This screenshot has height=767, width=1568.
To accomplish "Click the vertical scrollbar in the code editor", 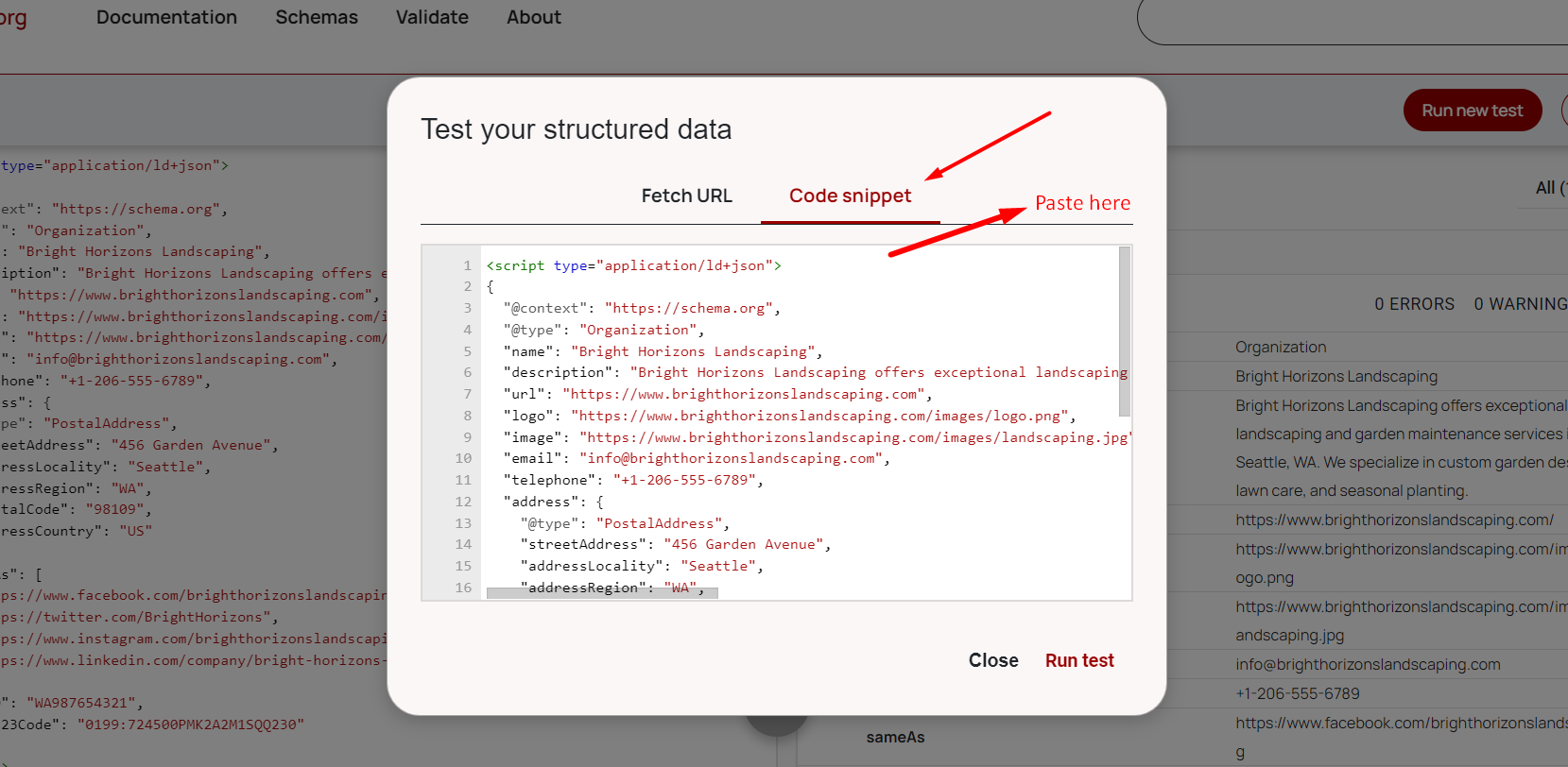I will coord(1125,332).
